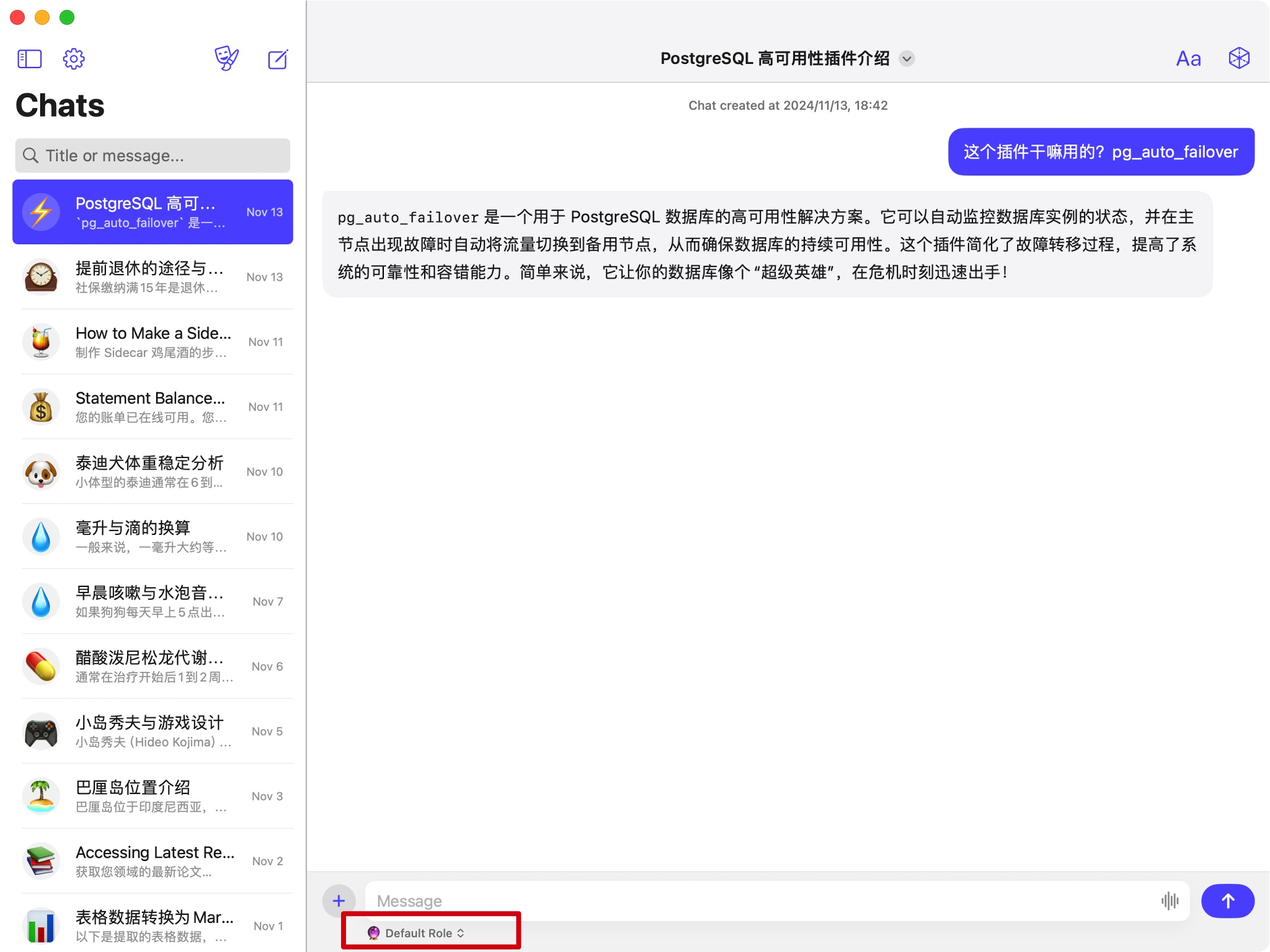Select the How to Make a Sidecar chat

coord(153,342)
